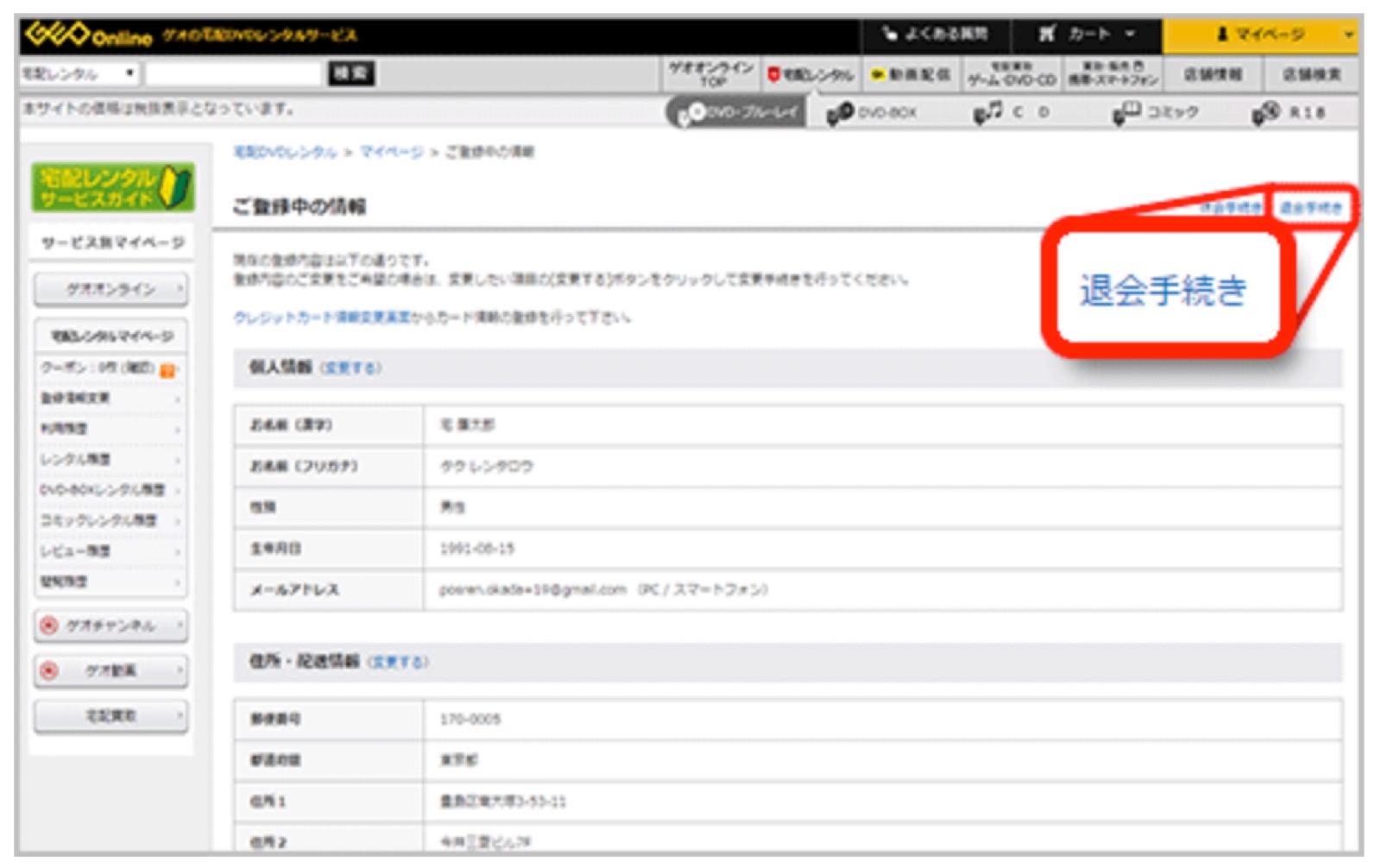Screen dimensions: 1381x868
Task: Click the ゲオオンライン sidebar button
Action: point(110,289)
